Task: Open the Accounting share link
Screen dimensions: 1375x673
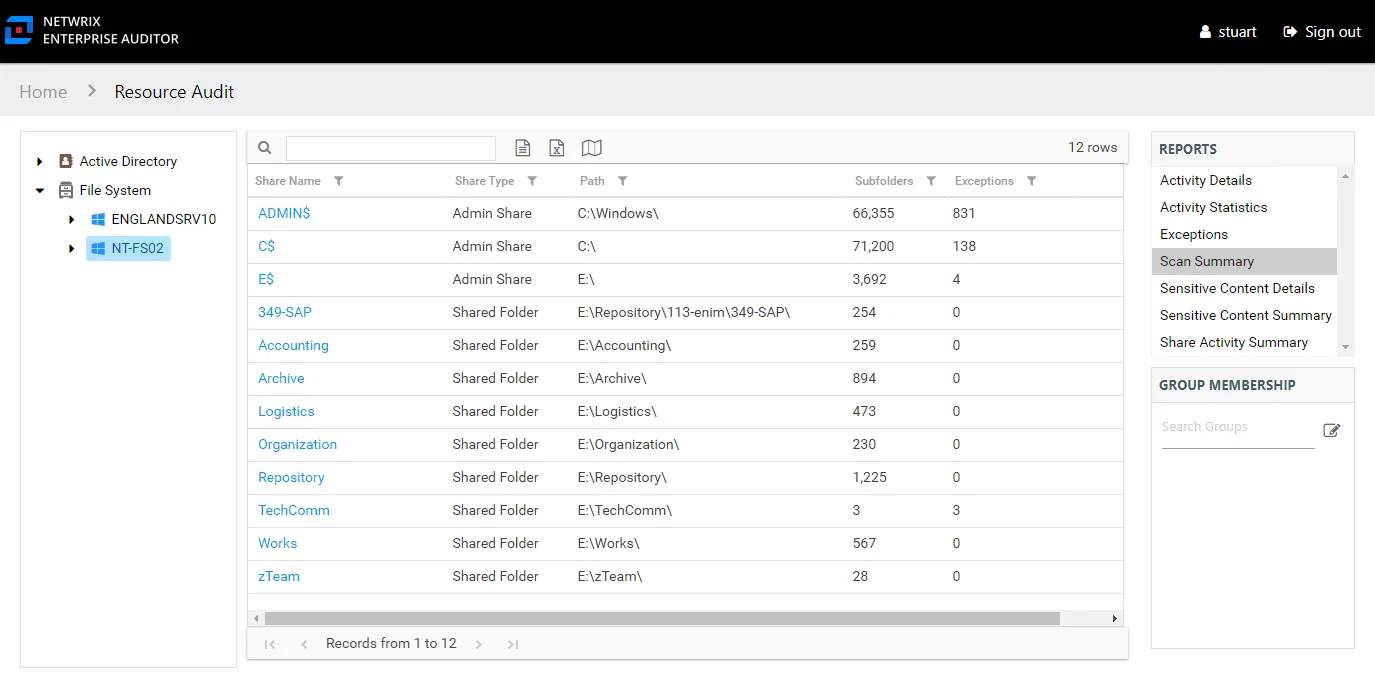Action: (293, 345)
